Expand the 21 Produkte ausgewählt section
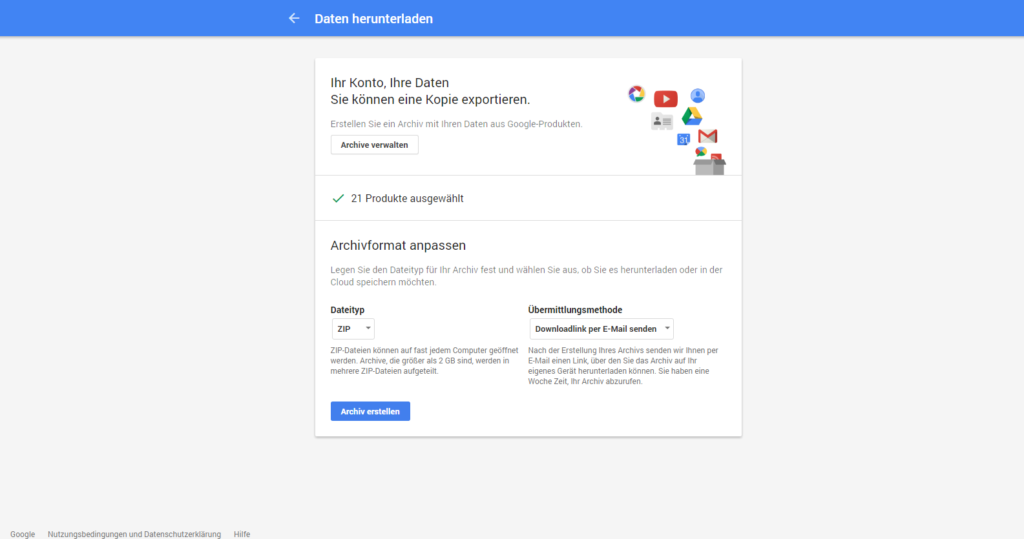 (x=407, y=198)
